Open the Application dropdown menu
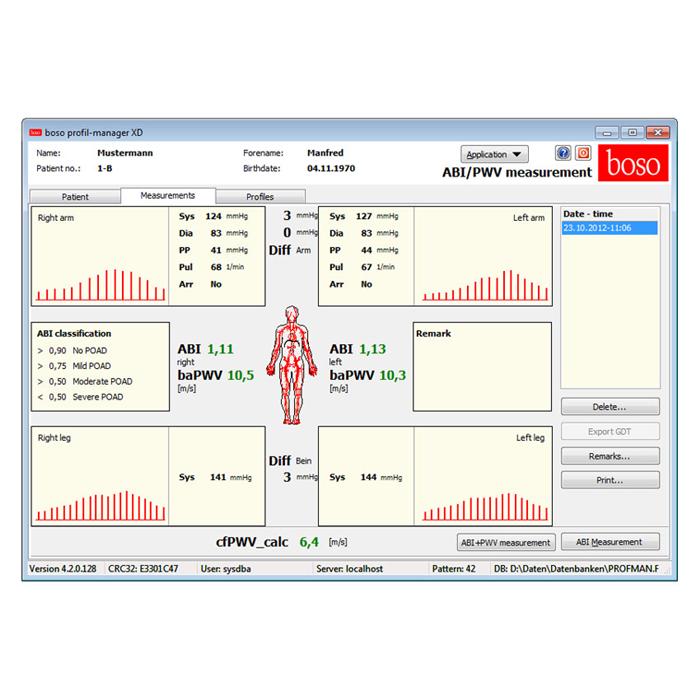700x700 pixels. (494, 155)
